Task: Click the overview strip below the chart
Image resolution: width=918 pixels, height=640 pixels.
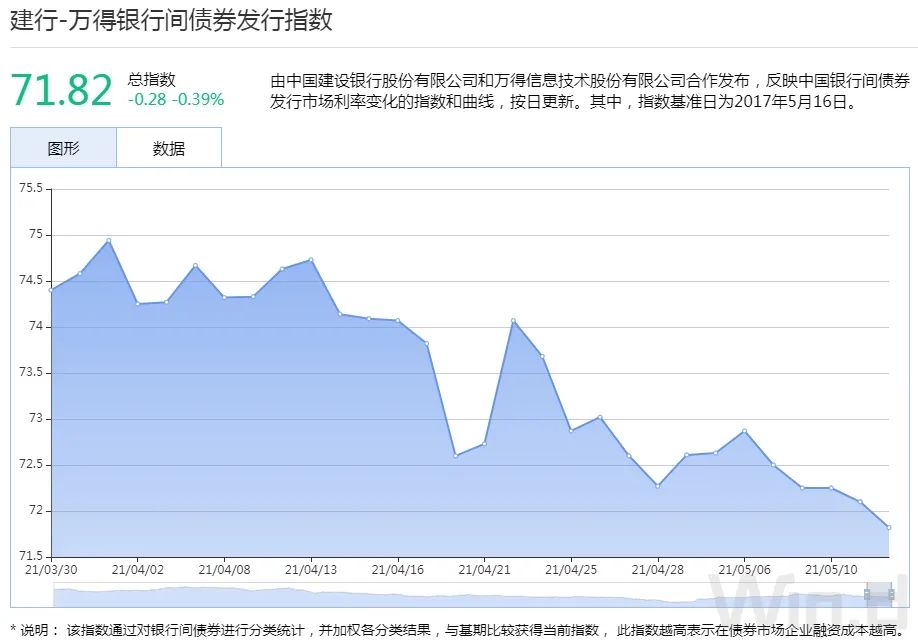Action: tap(472, 595)
